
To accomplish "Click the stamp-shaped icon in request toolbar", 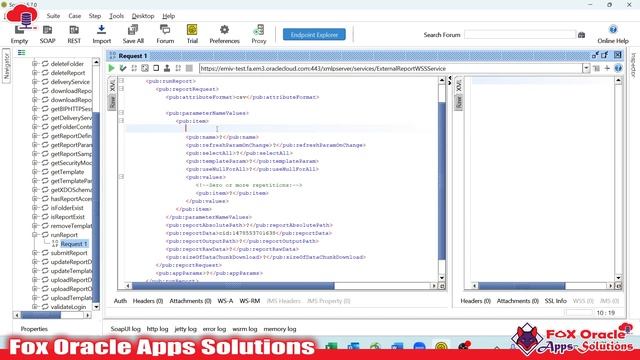I will pyautogui.click(x=167, y=68).
